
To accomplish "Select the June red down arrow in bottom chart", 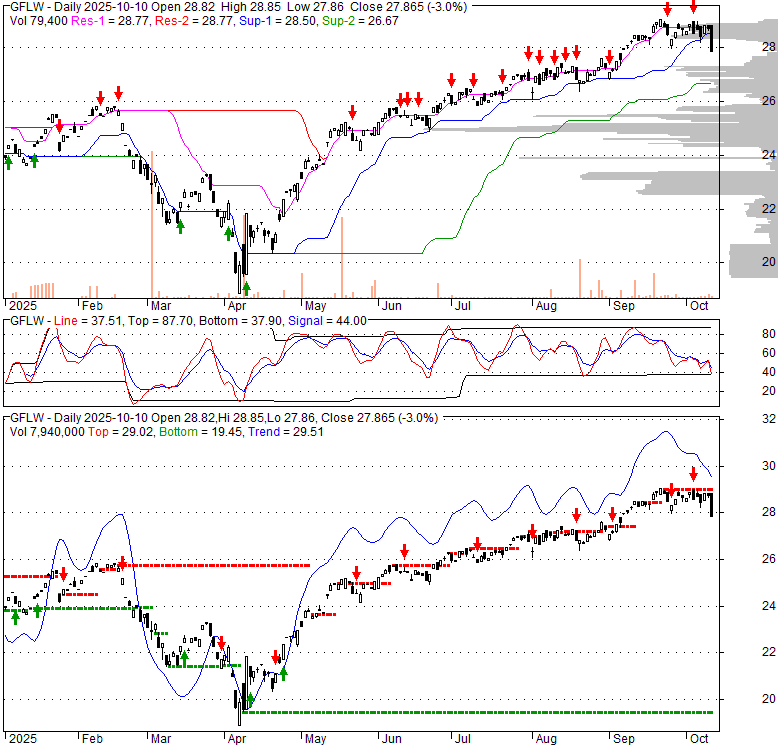I will pos(404,550).
